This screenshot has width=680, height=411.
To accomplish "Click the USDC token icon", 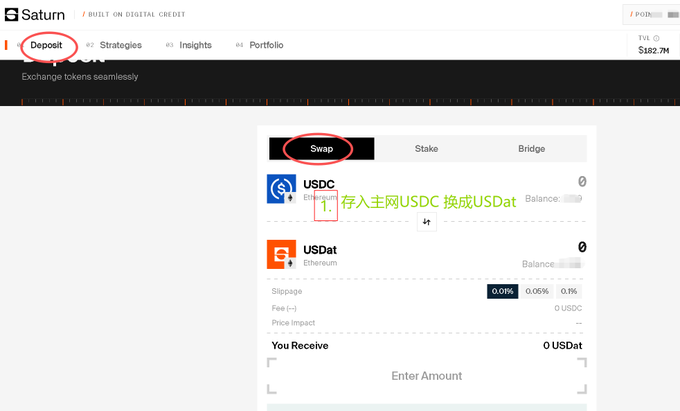I will pyautogui.click(x=281, y=189).
